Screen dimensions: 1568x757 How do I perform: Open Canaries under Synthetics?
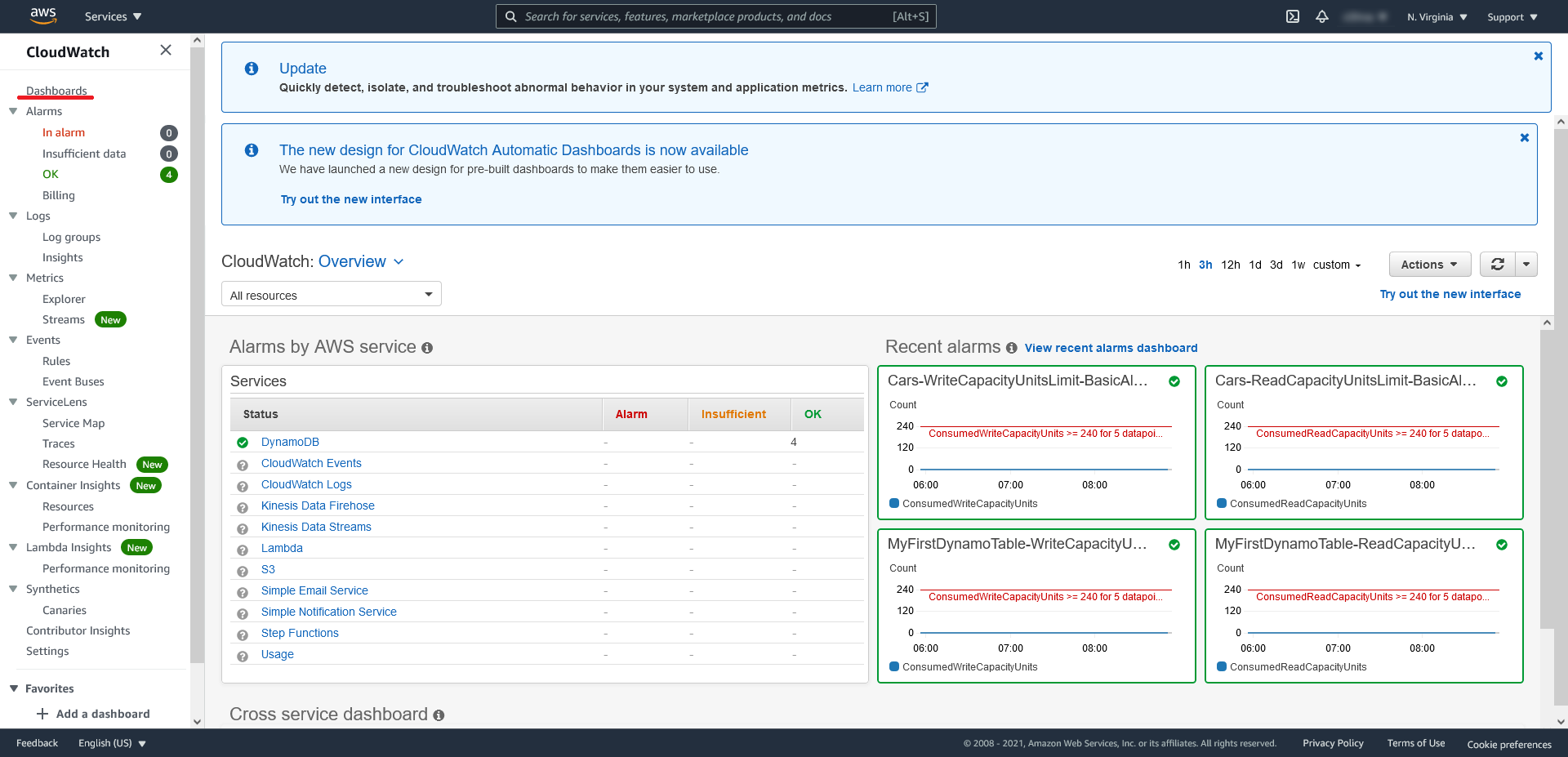[65, 610]
